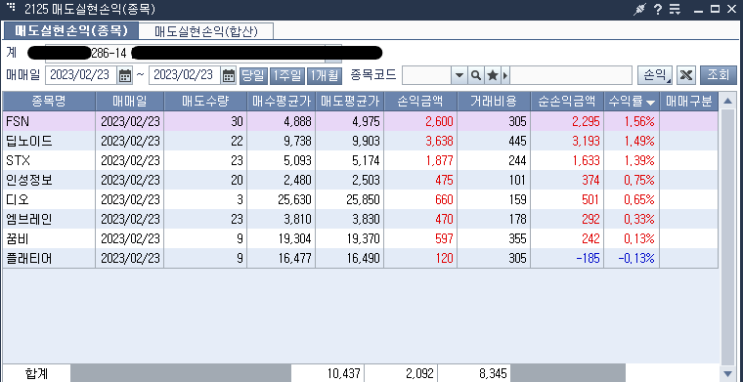Click the 3,638 profit amount cell

click(420, 141)
